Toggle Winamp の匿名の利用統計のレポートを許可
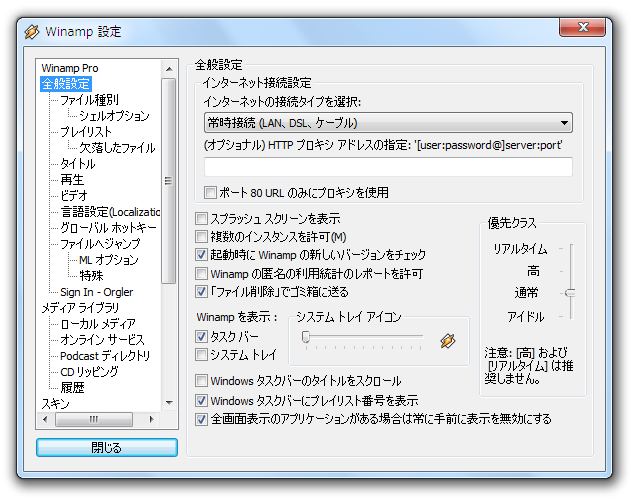Screen dimensions: 633x500 point(201,274)
